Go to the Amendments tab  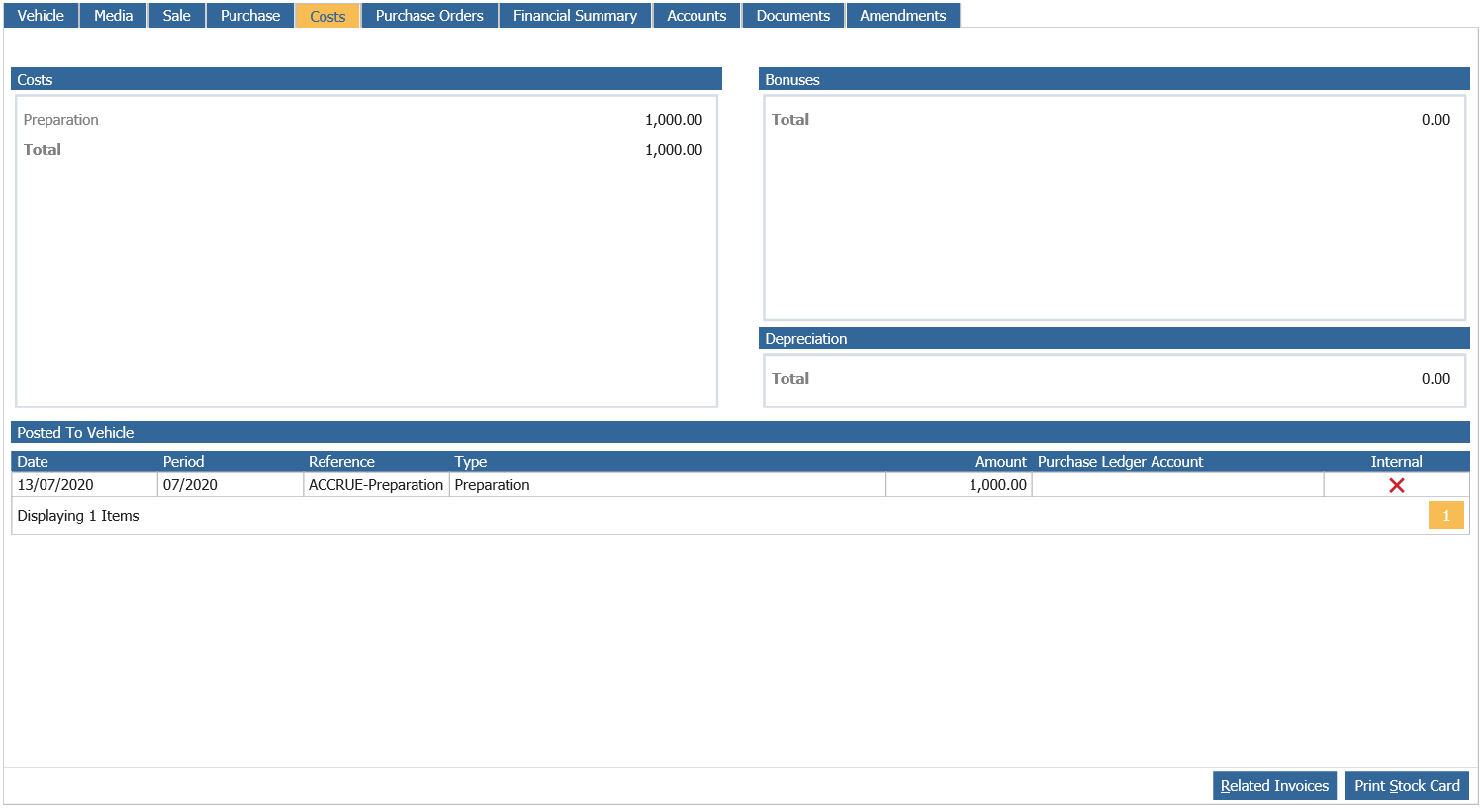(902, 16)
